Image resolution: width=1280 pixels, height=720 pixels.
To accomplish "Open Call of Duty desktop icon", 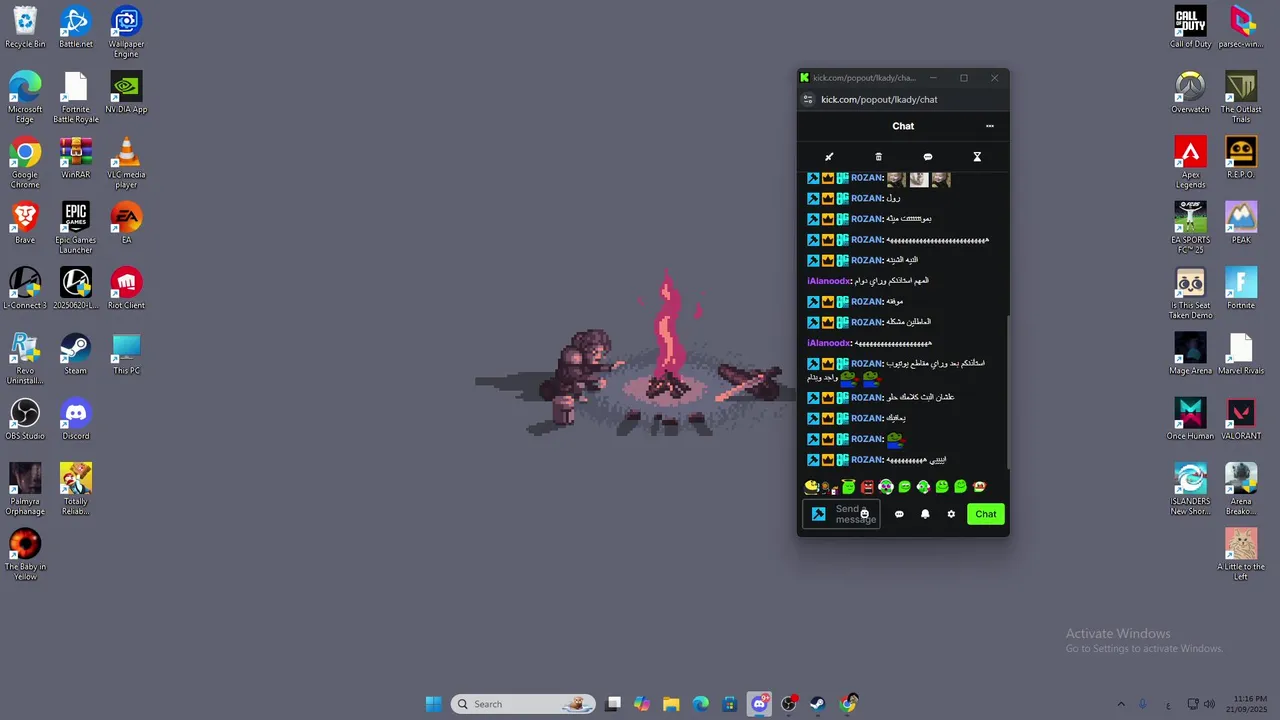I will (1190, 28).
